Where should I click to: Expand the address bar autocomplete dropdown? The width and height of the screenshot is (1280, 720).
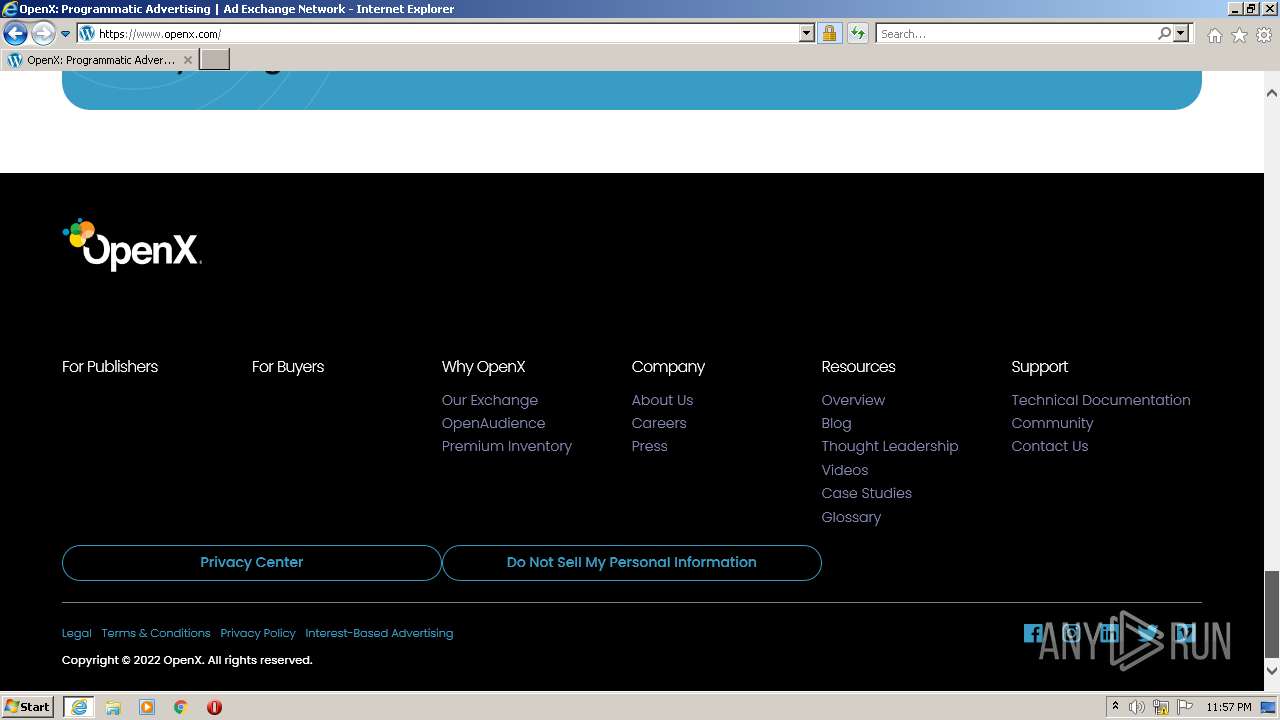click(x=807, y=34)
